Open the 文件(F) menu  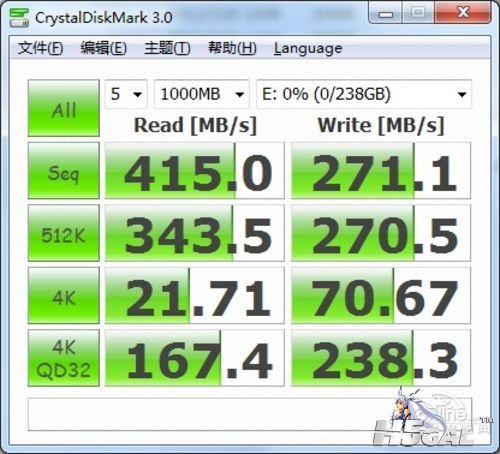pyautogui.click(x=40, y=48)
